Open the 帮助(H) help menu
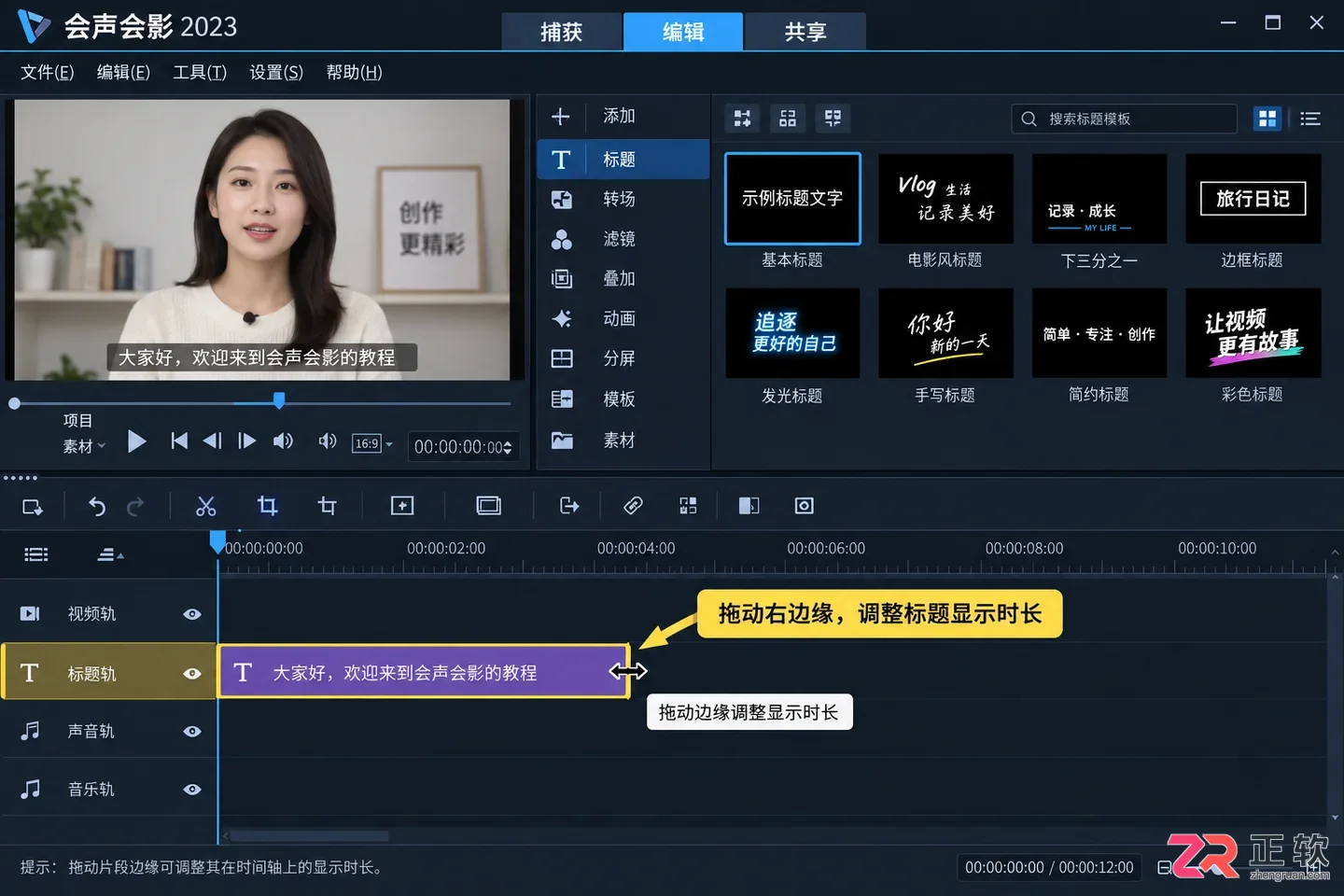Image resolution: width=1344 pixels, height=896 pixels. click(x=354, y=73)
